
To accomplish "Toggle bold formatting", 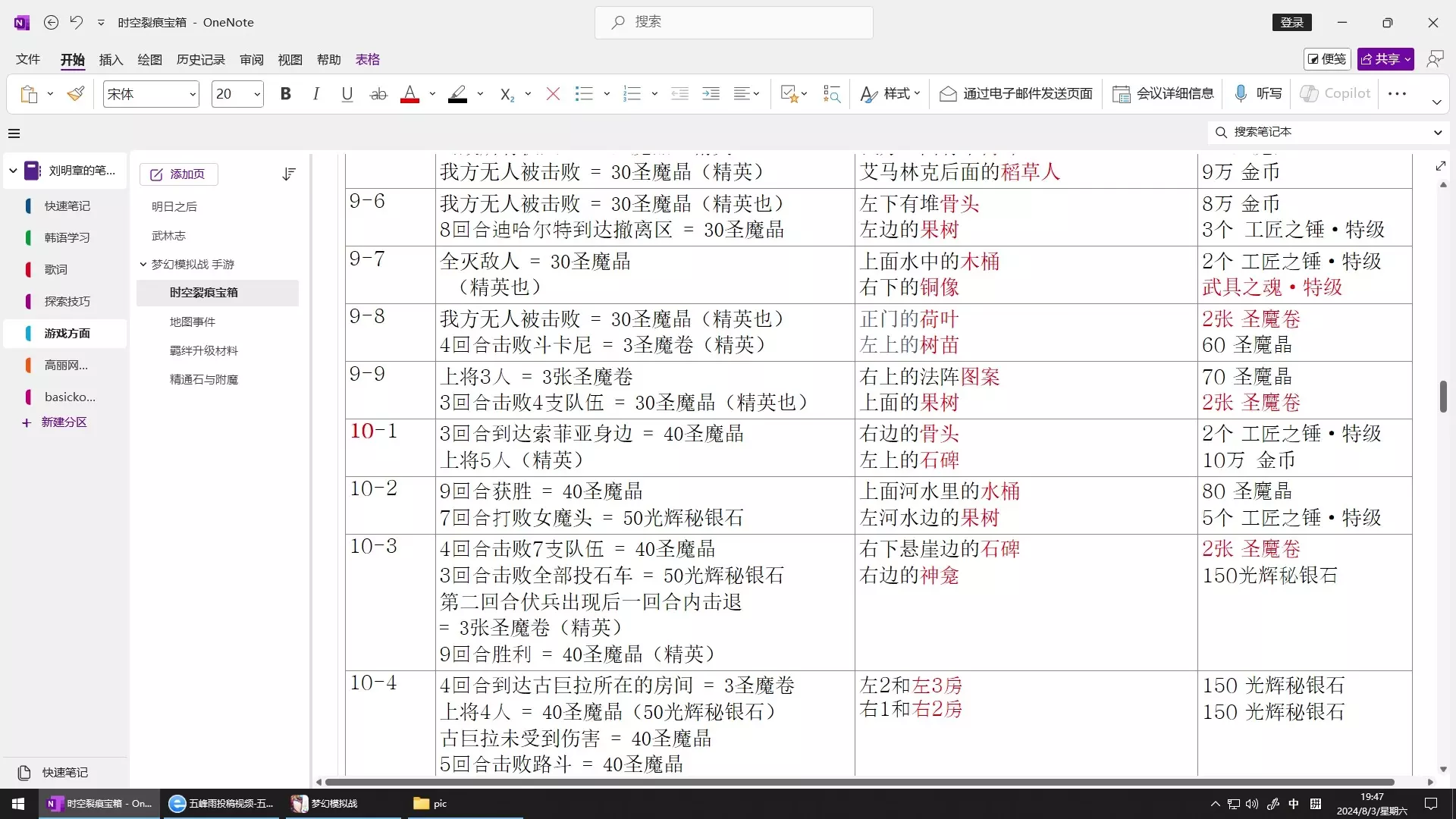I will point(285,94).
